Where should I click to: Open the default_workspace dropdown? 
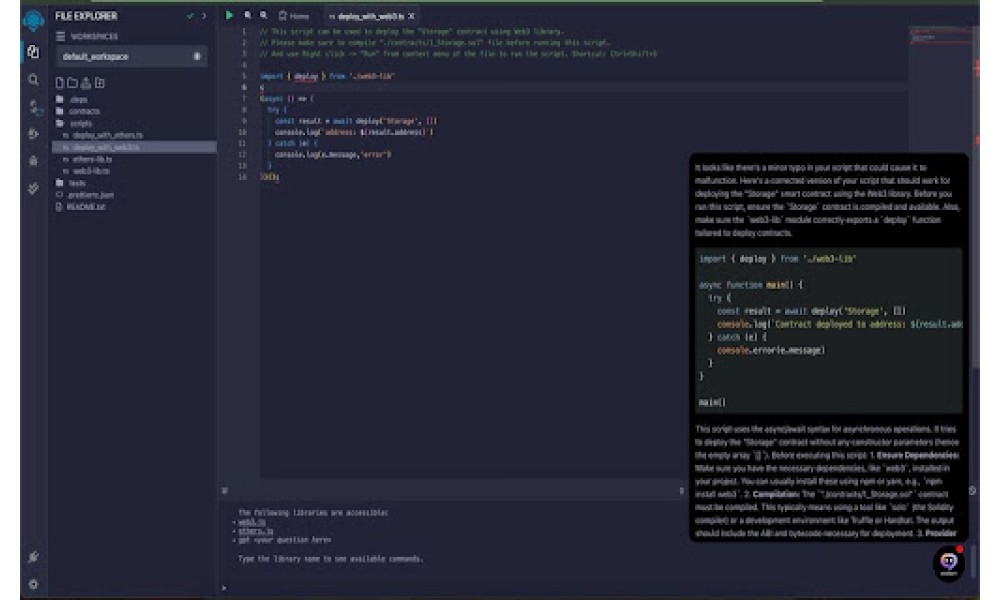pyautogui.click(x=131, y=57)
